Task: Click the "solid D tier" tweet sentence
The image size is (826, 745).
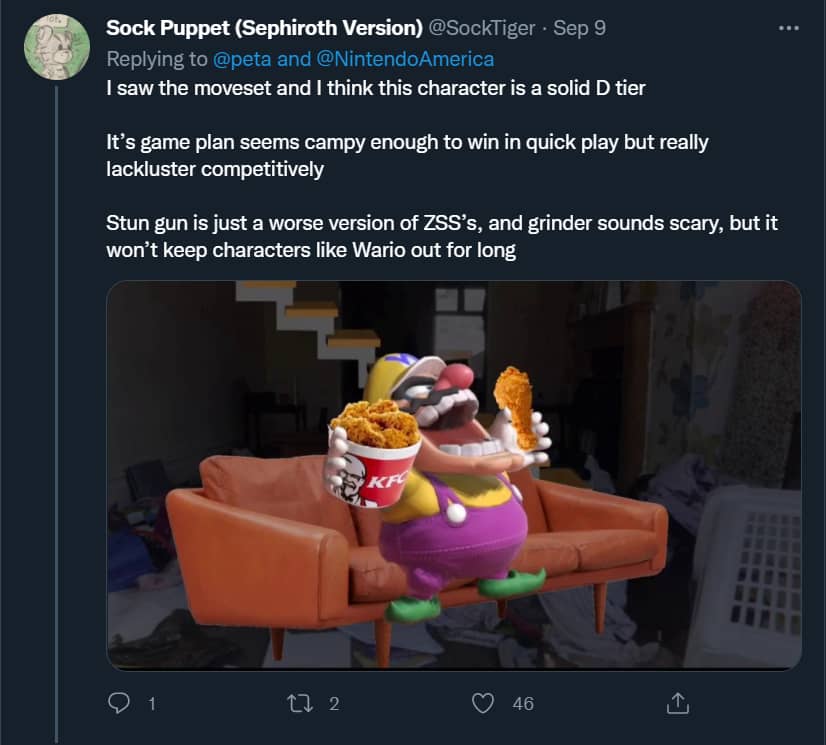Action: (x=376, y=88)
